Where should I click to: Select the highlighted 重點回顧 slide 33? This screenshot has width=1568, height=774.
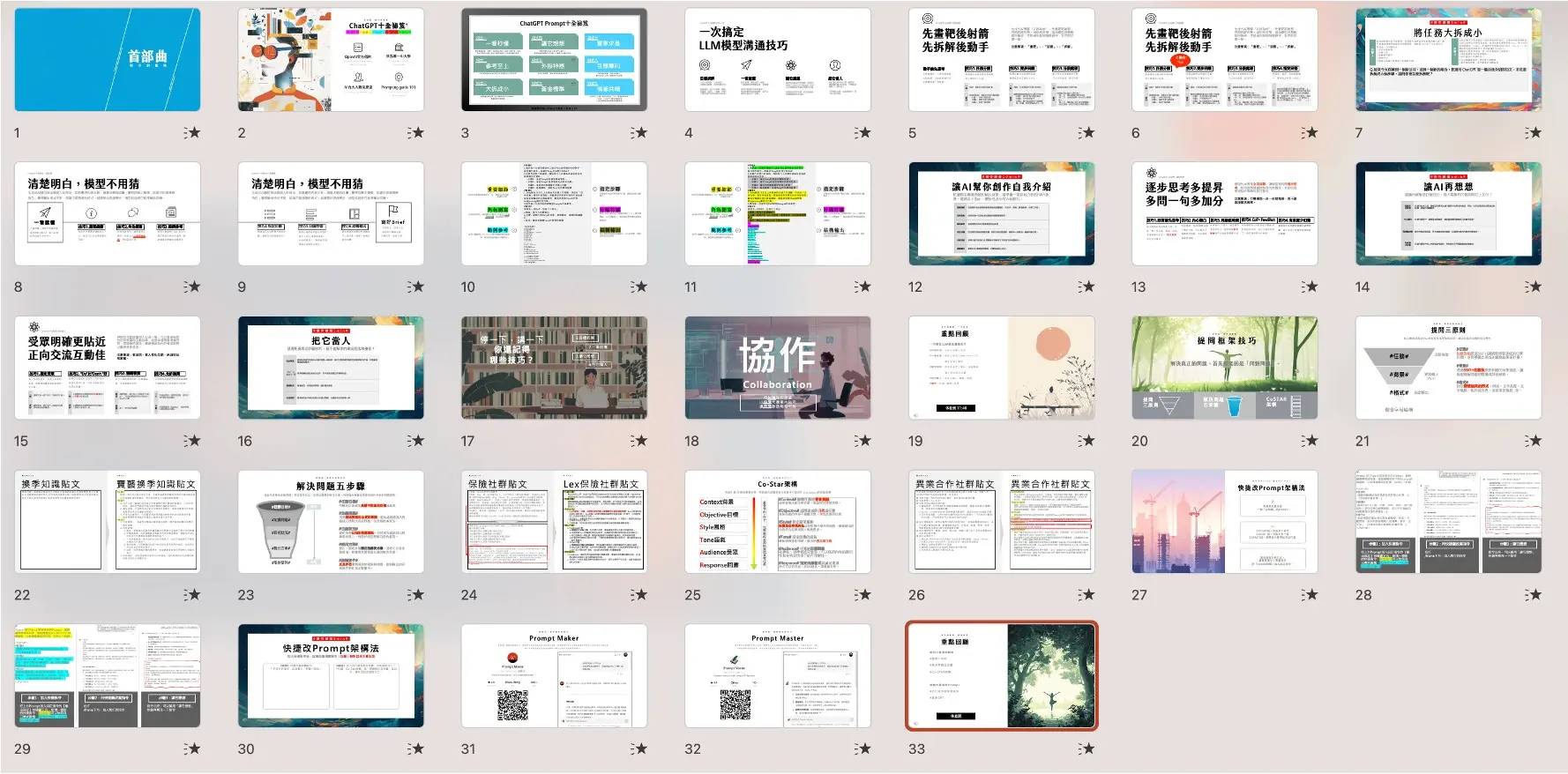click(x=1002, y=676)
